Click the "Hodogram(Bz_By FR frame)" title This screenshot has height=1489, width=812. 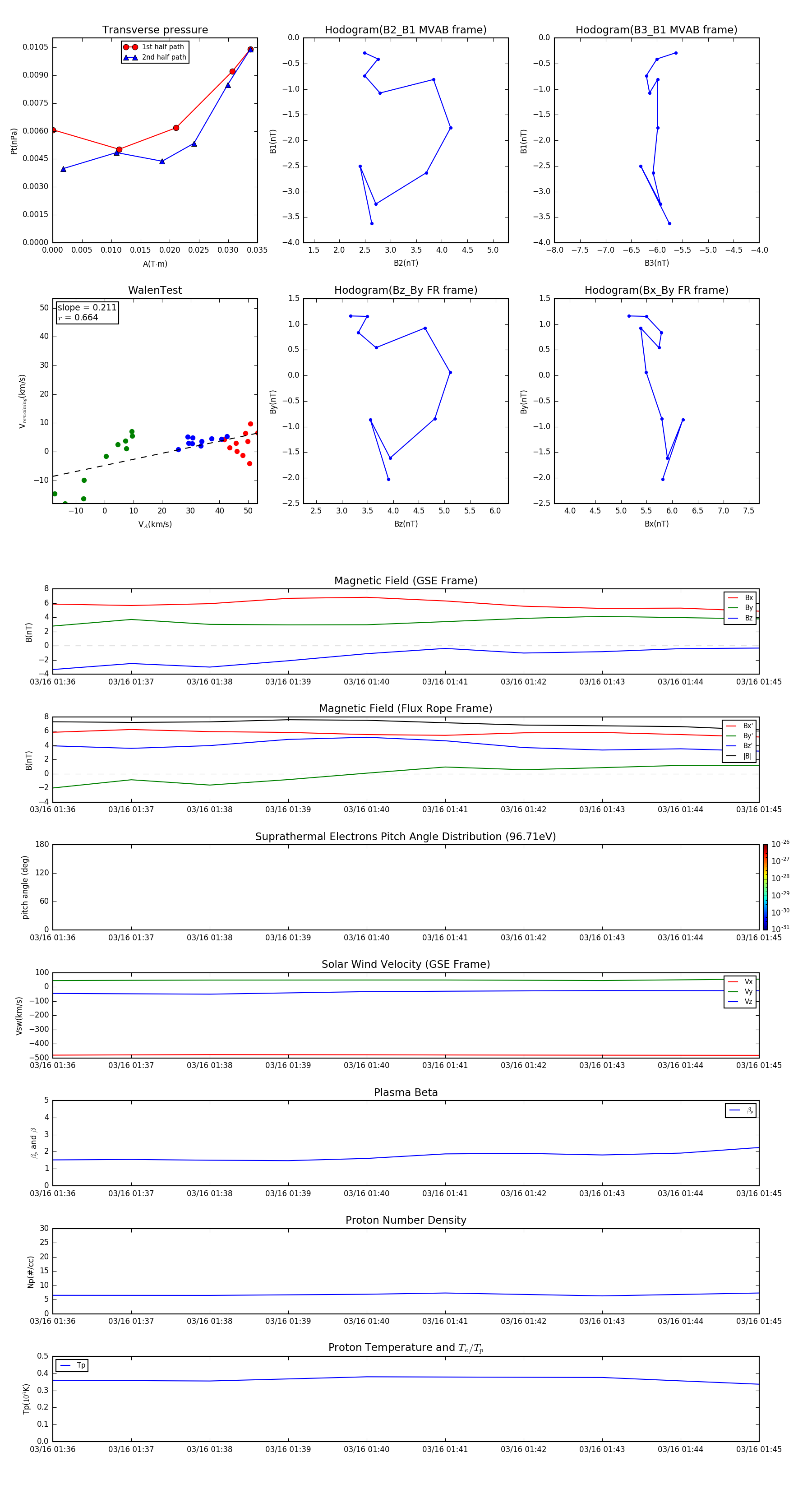(x=406, y=290)
